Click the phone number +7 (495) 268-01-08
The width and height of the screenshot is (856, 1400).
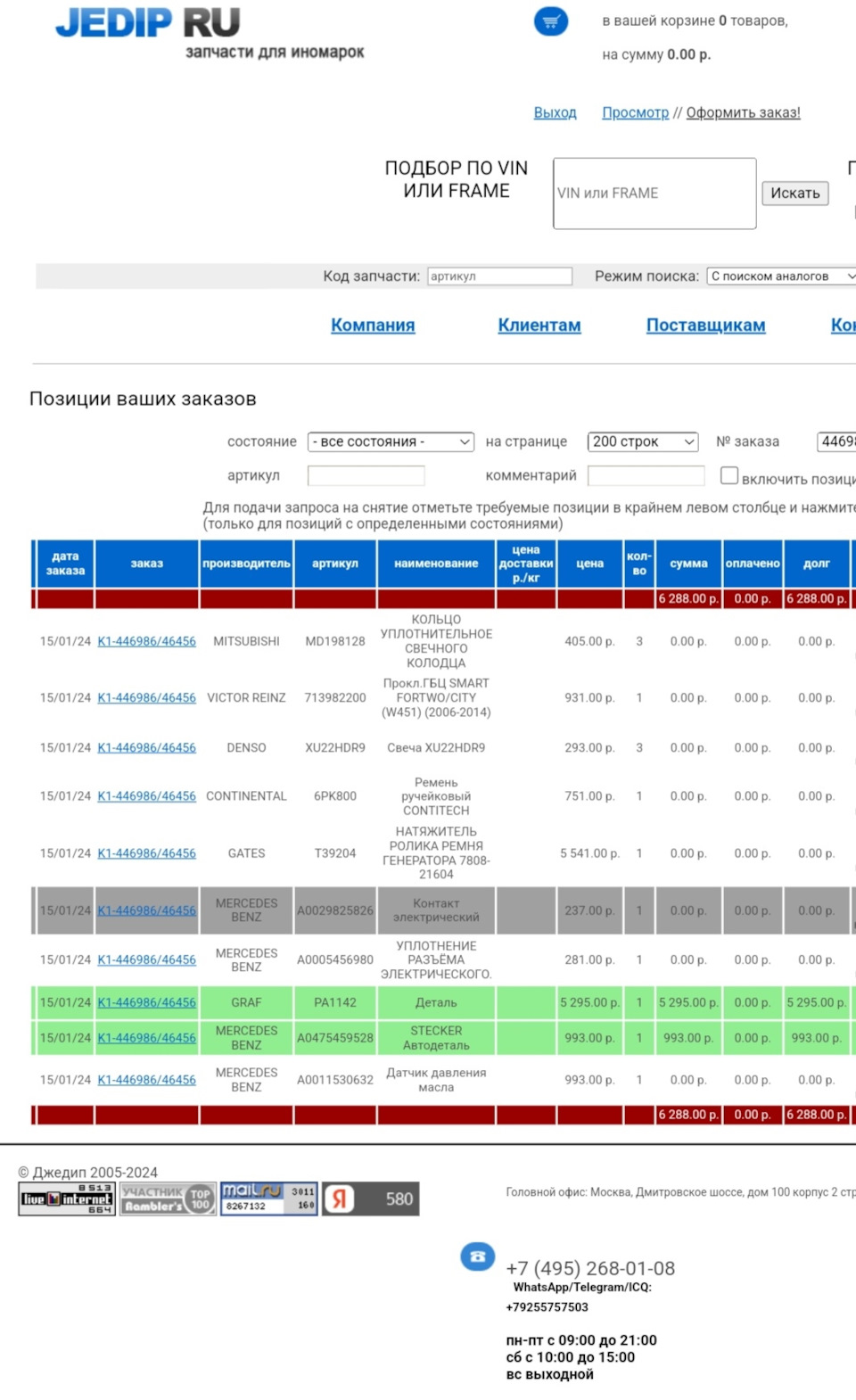(x=590, y=1268)
